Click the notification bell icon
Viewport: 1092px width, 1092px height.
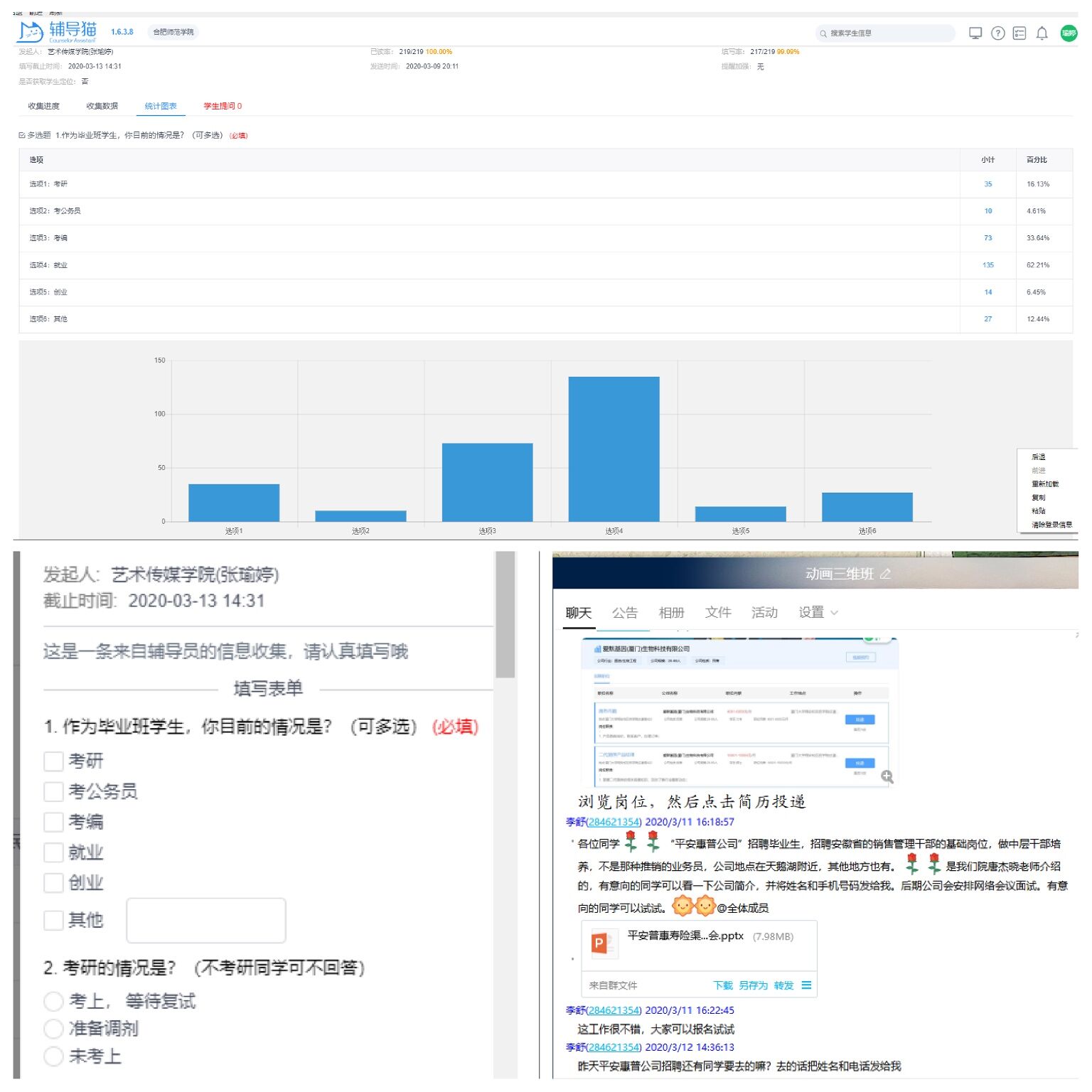tap(1042, 33)
